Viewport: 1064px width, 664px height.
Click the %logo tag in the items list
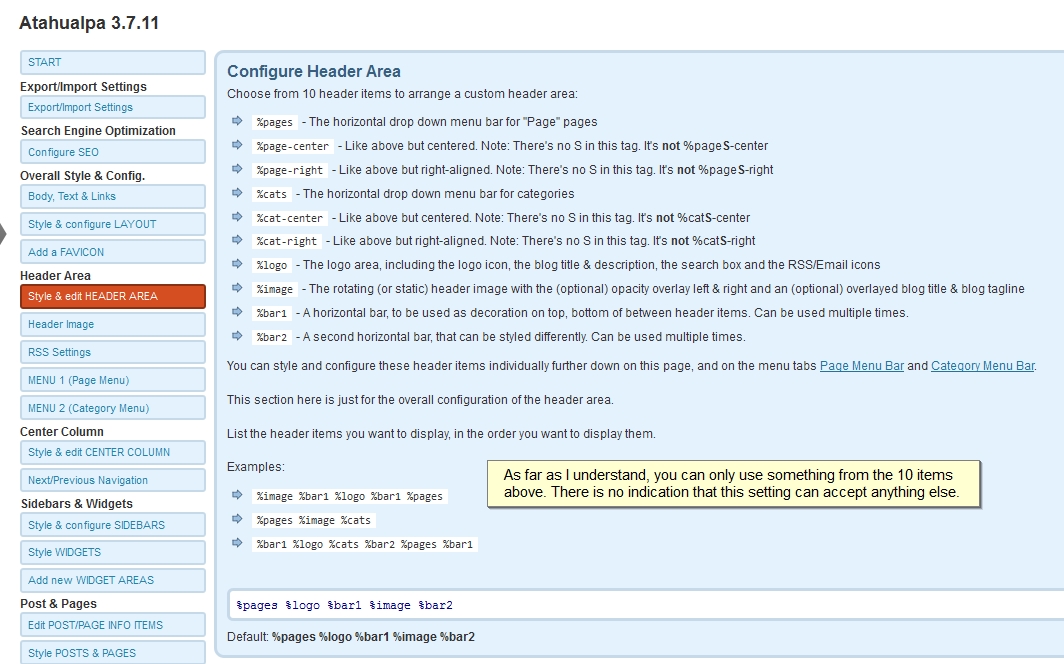271,265
